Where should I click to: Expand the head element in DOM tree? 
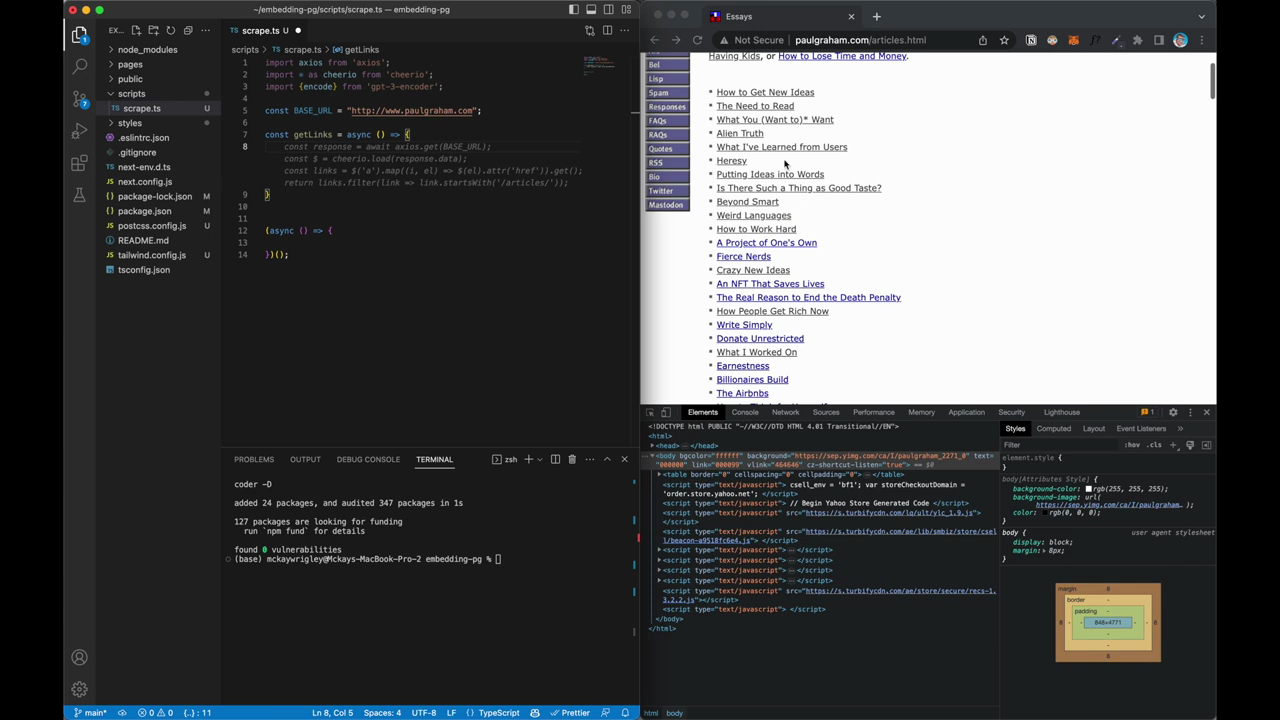[x=653, y=446]
